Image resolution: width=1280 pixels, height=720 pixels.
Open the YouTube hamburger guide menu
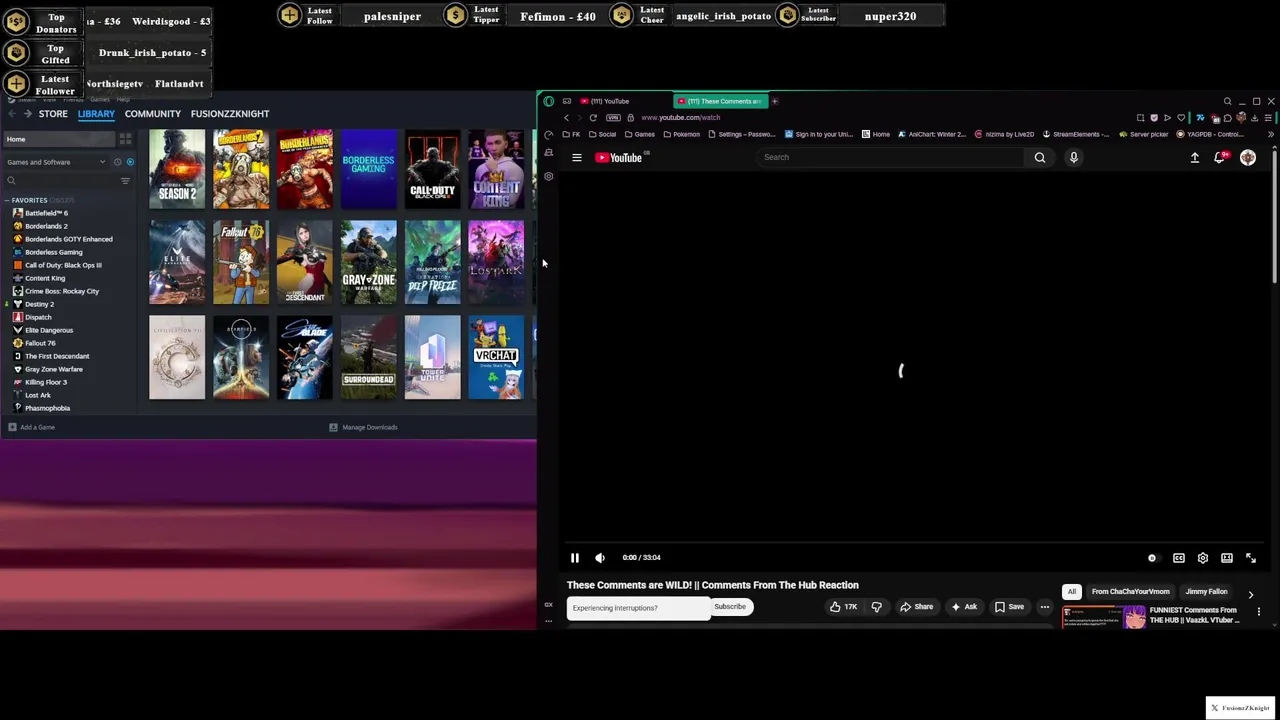[577, 158]
